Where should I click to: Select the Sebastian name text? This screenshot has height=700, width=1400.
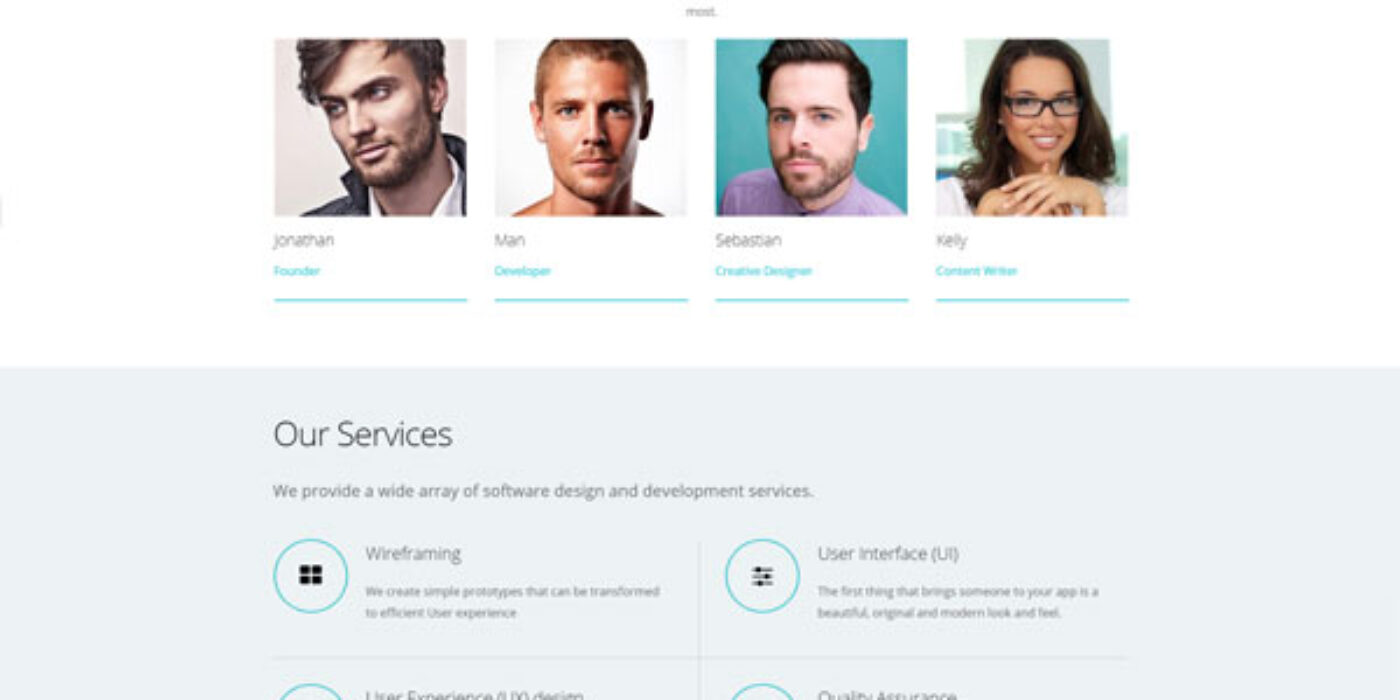[x=748, y=240]
